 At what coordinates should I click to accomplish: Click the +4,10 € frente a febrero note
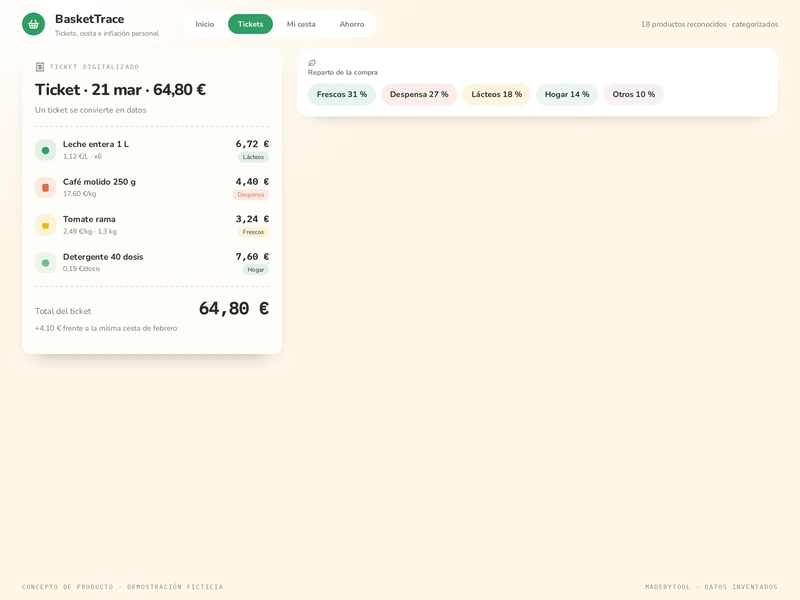106,328
